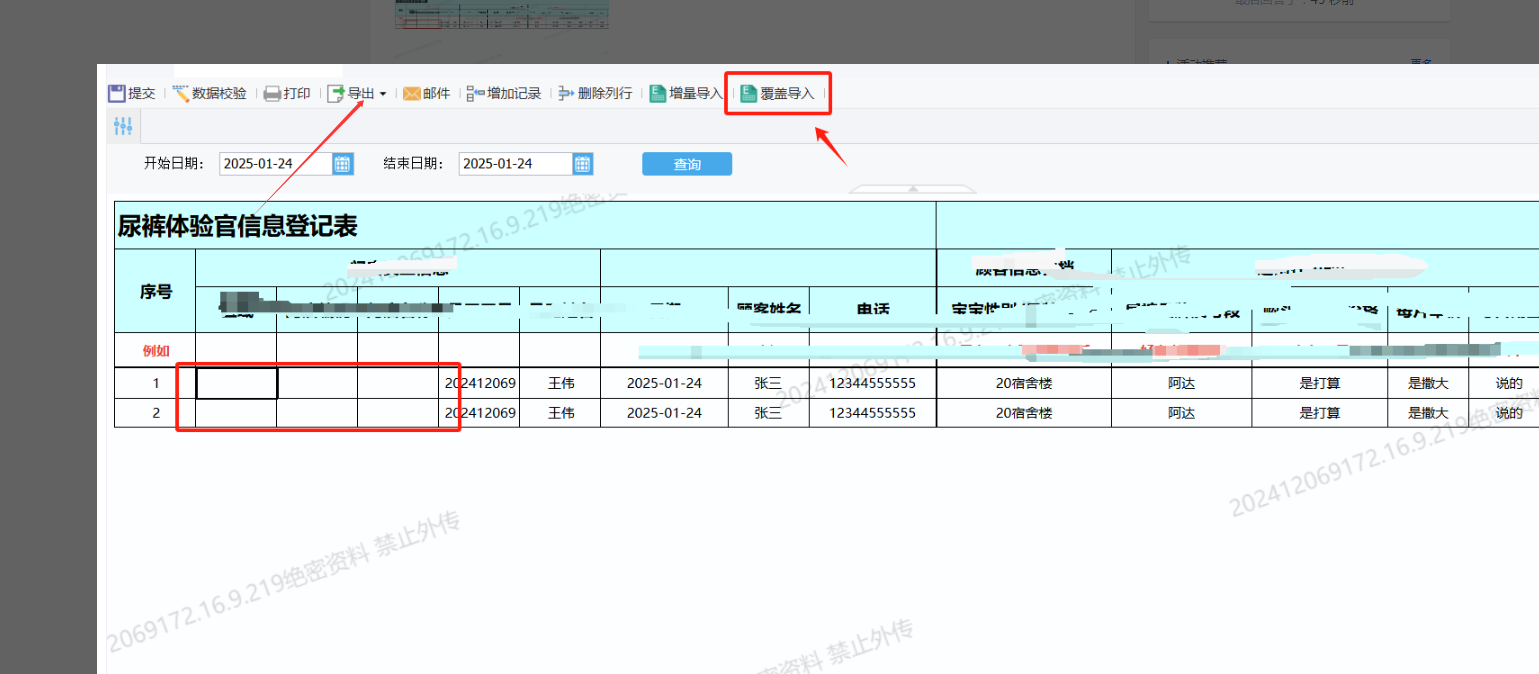Select 20宿舍楼 in row 1
The image size is (1539, 674).
click(1024, 383)
